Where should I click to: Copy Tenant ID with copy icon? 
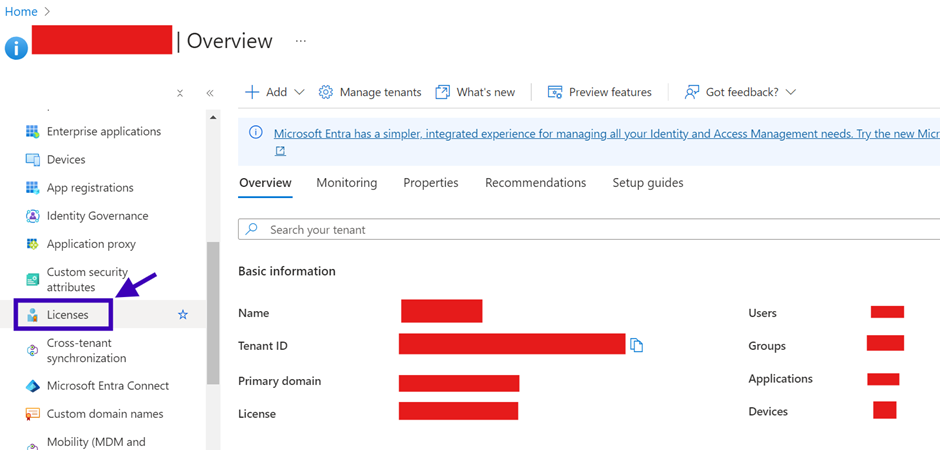(637, 345)
